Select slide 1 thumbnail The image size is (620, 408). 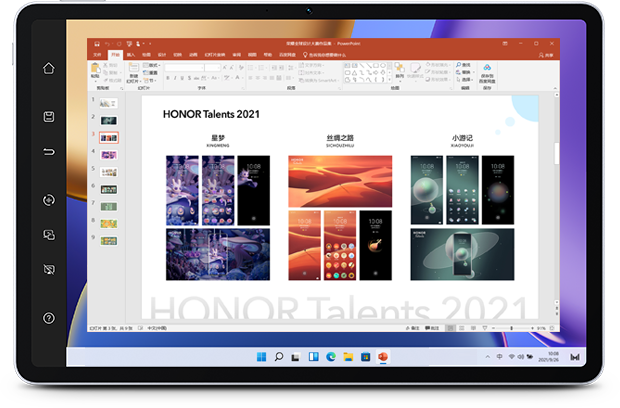[x=108, y=103]
